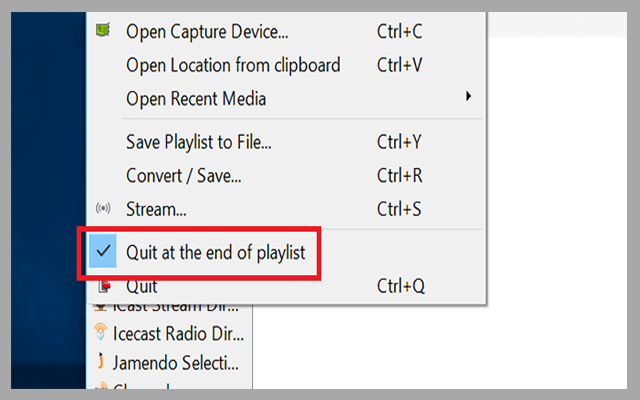Click the Open Capture Device icon
Viewport: 640px width, 400px height.
coord(102,31)
